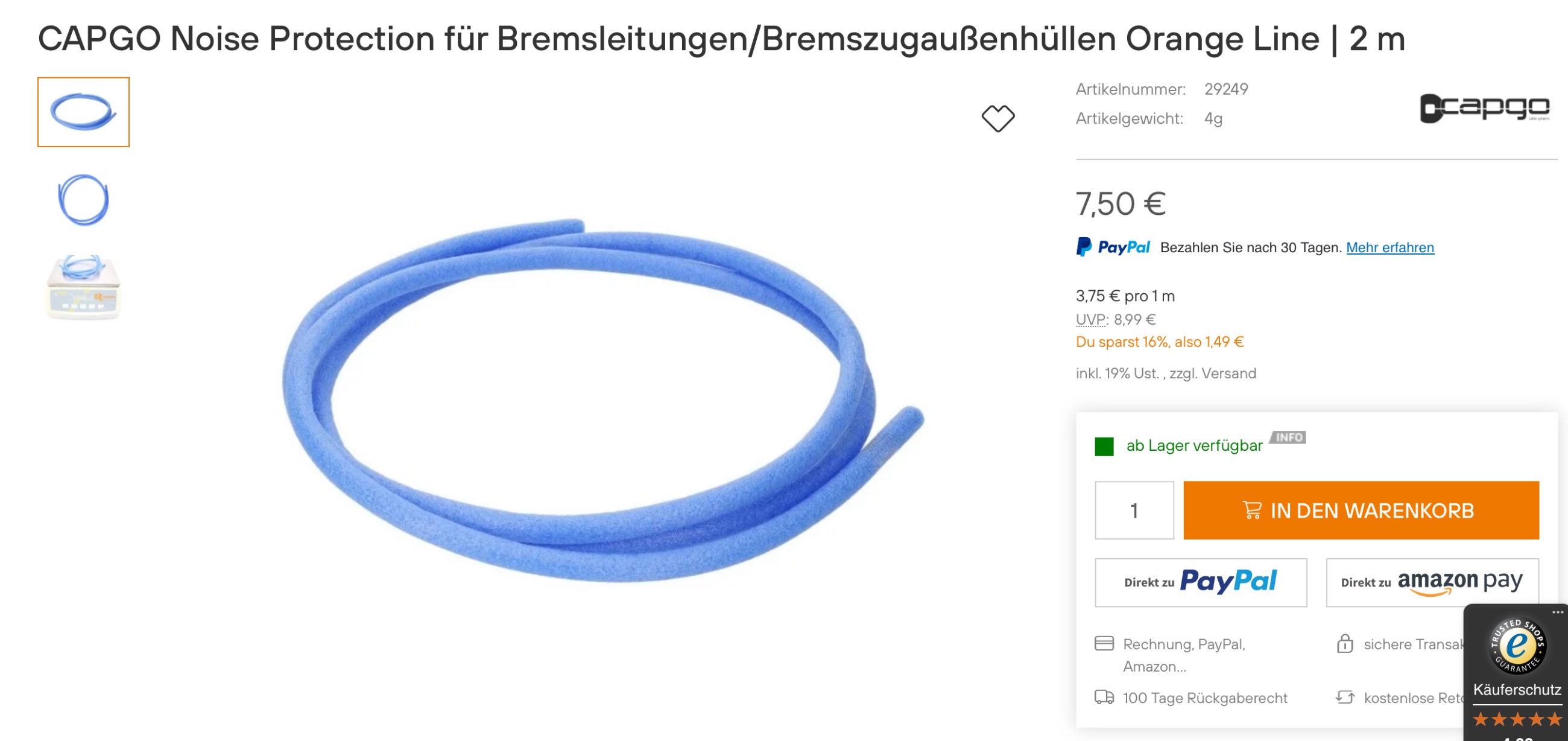Select second thumbnail showing round coil
The image size is (1568, 741).
coord(83,200)
